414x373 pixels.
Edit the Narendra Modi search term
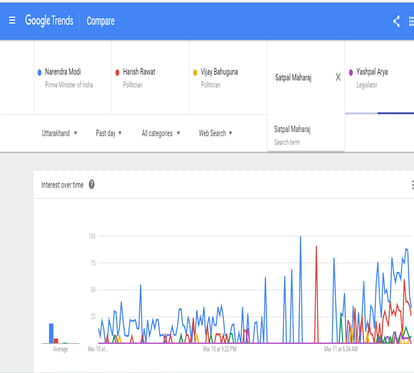point(72,77)
